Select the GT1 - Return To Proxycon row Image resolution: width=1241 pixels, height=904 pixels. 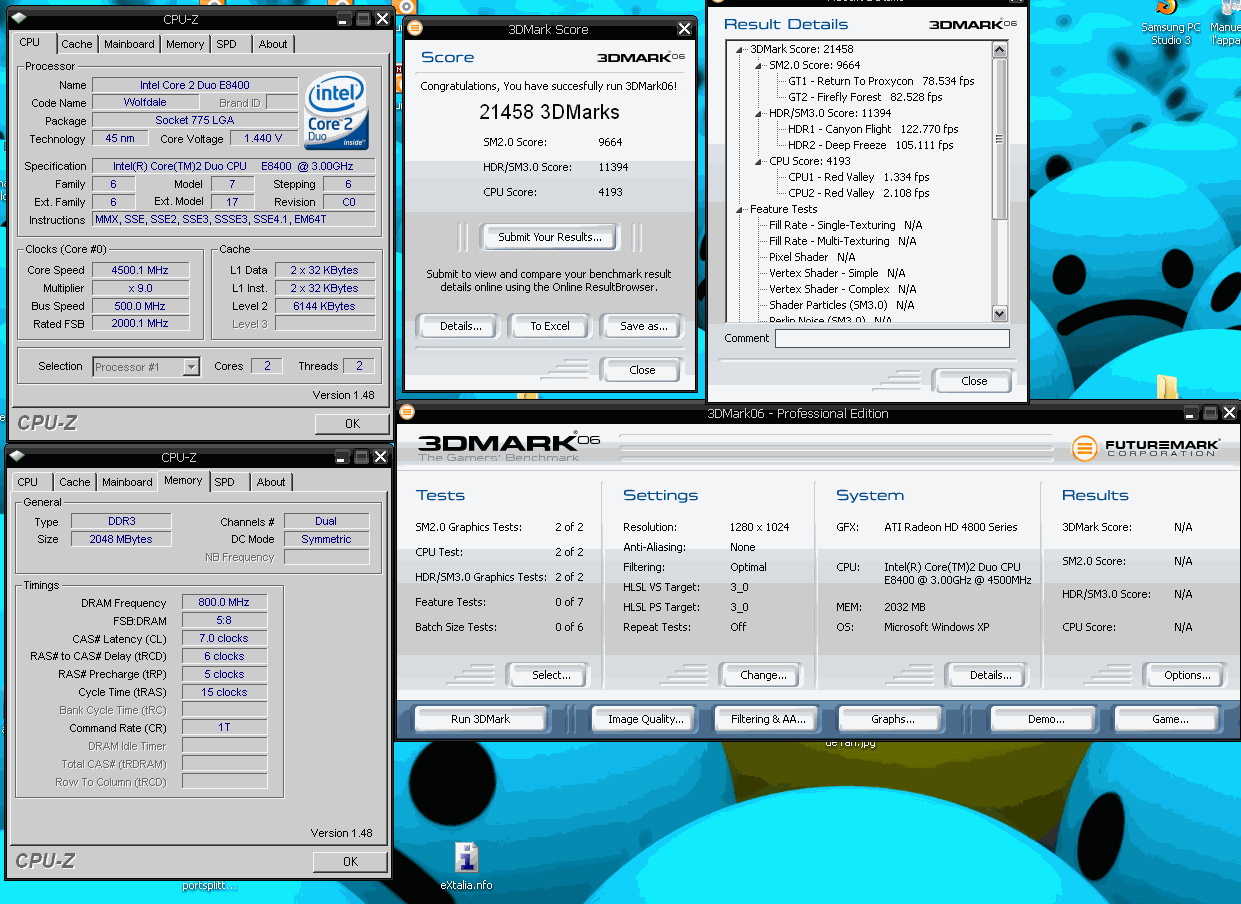coord(880,81)
